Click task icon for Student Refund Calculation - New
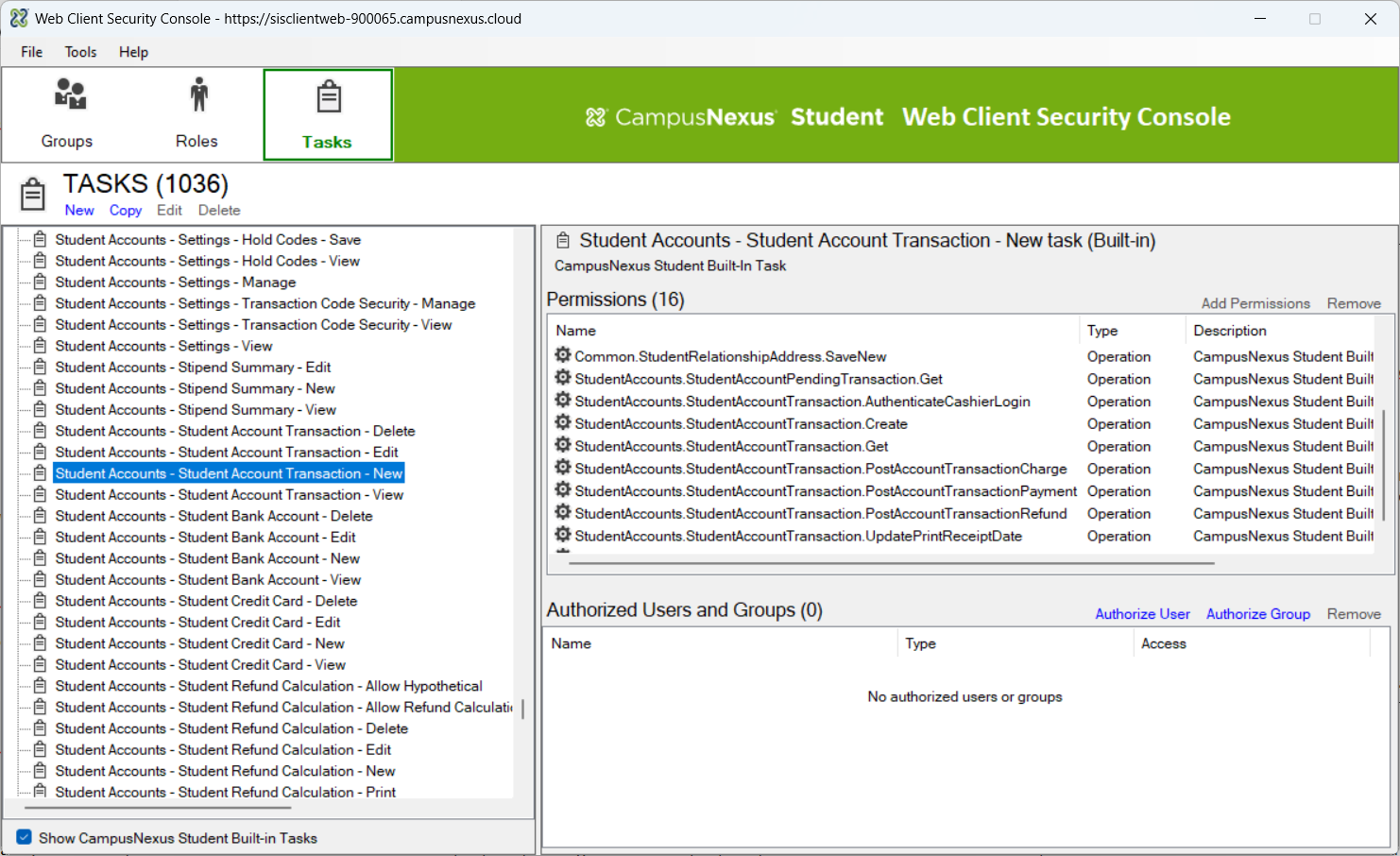The width and height of the screenshot is (1400, 856). (40, 770)
